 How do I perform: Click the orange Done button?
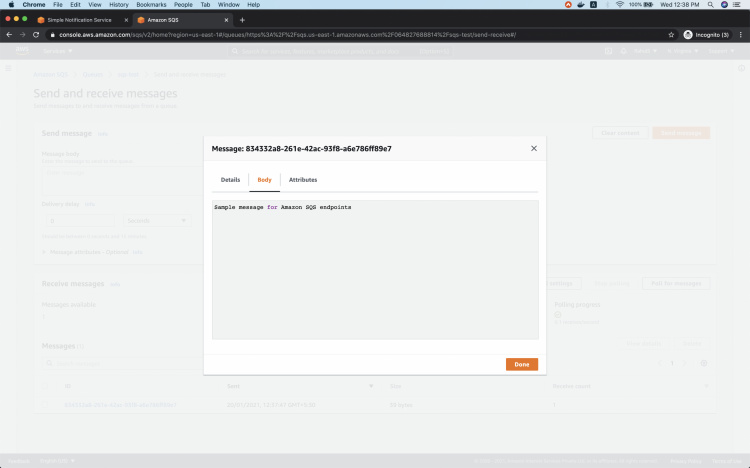pos(521,364)
